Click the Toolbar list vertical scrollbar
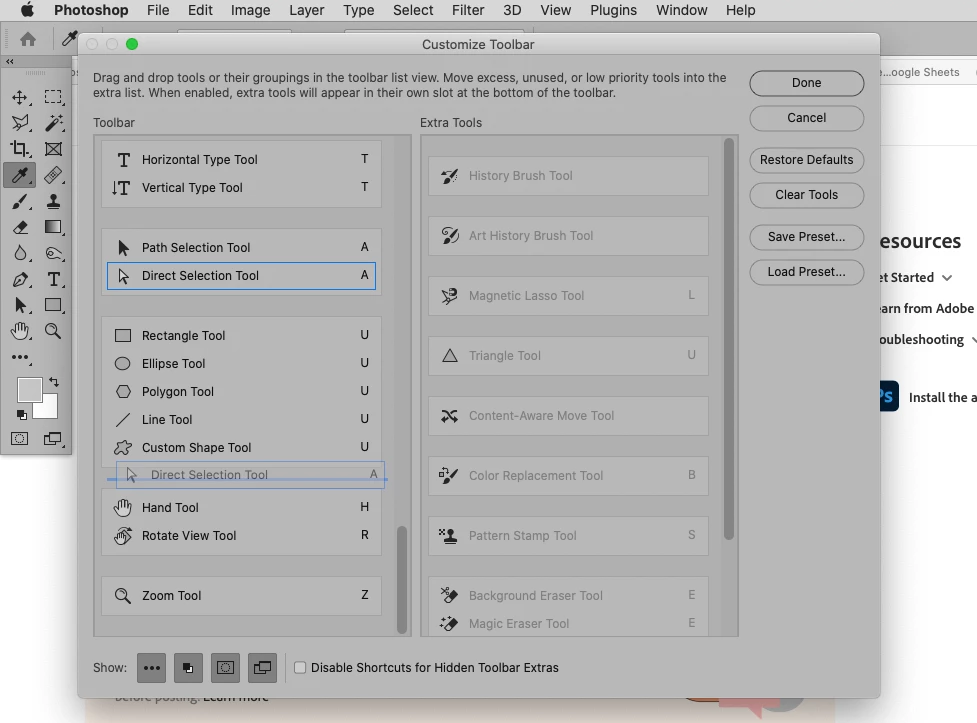Image resolution: width=977 pixels, height=723 pixels. pos(402,580)
